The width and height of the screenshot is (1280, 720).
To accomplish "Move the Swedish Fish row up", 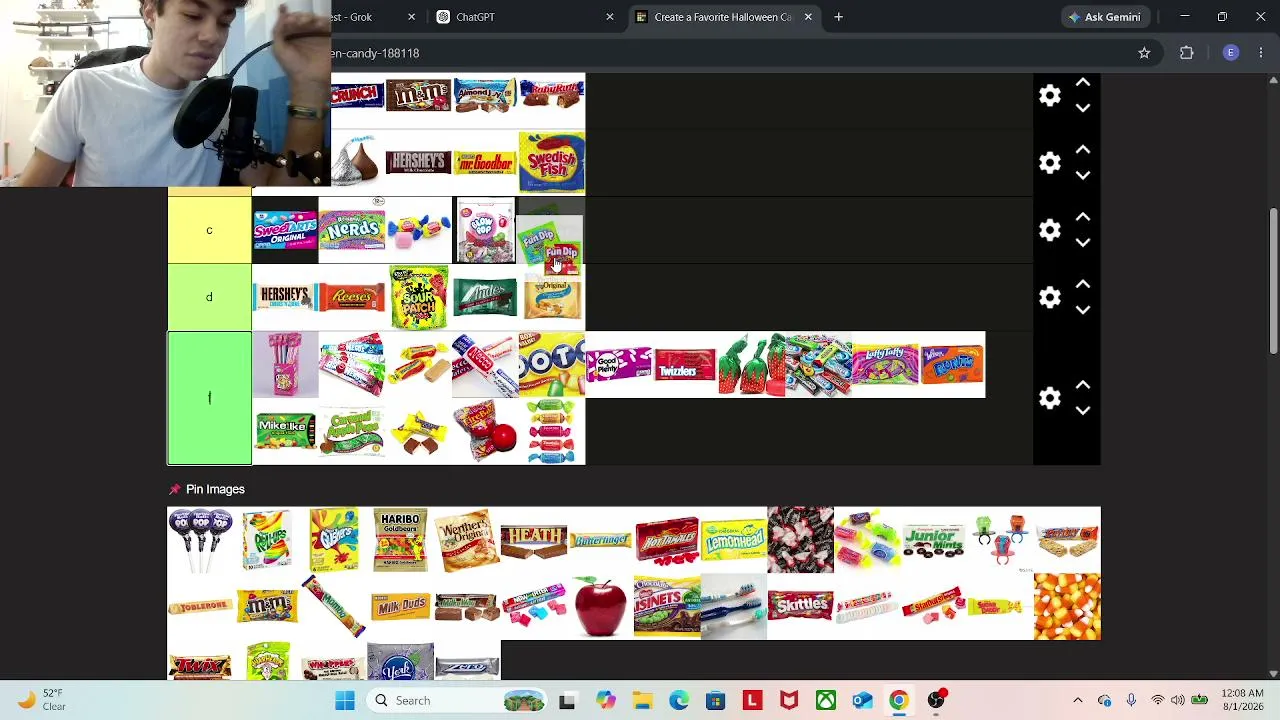I will coord(1083,149).
